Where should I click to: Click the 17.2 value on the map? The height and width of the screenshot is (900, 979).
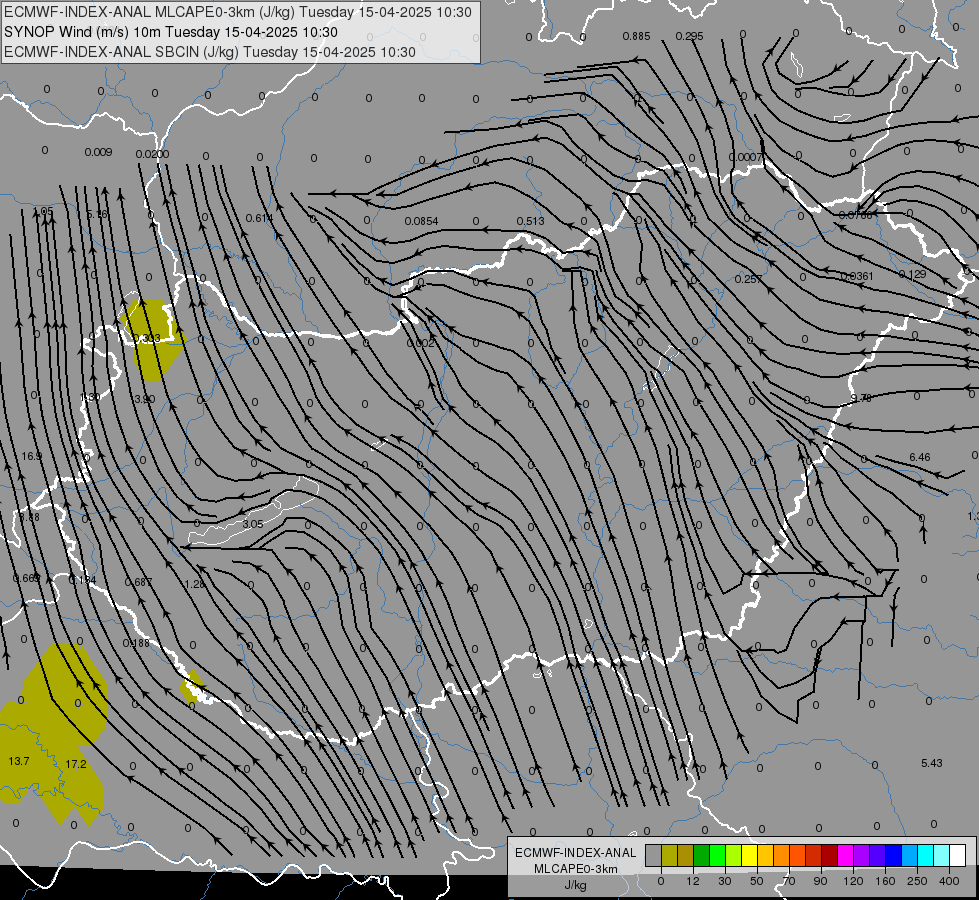[76, 764]
